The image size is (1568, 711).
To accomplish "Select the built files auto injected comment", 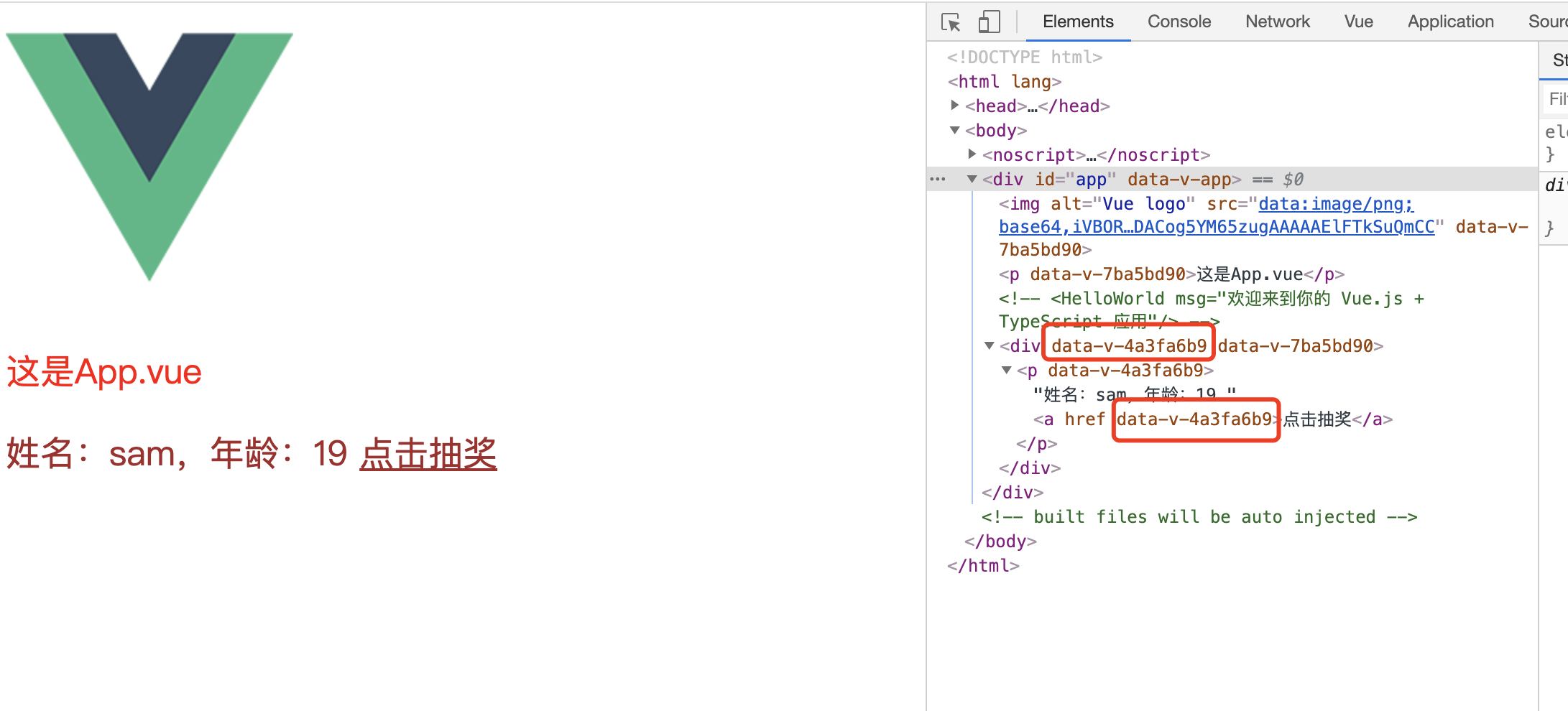I will [1199, 516].
